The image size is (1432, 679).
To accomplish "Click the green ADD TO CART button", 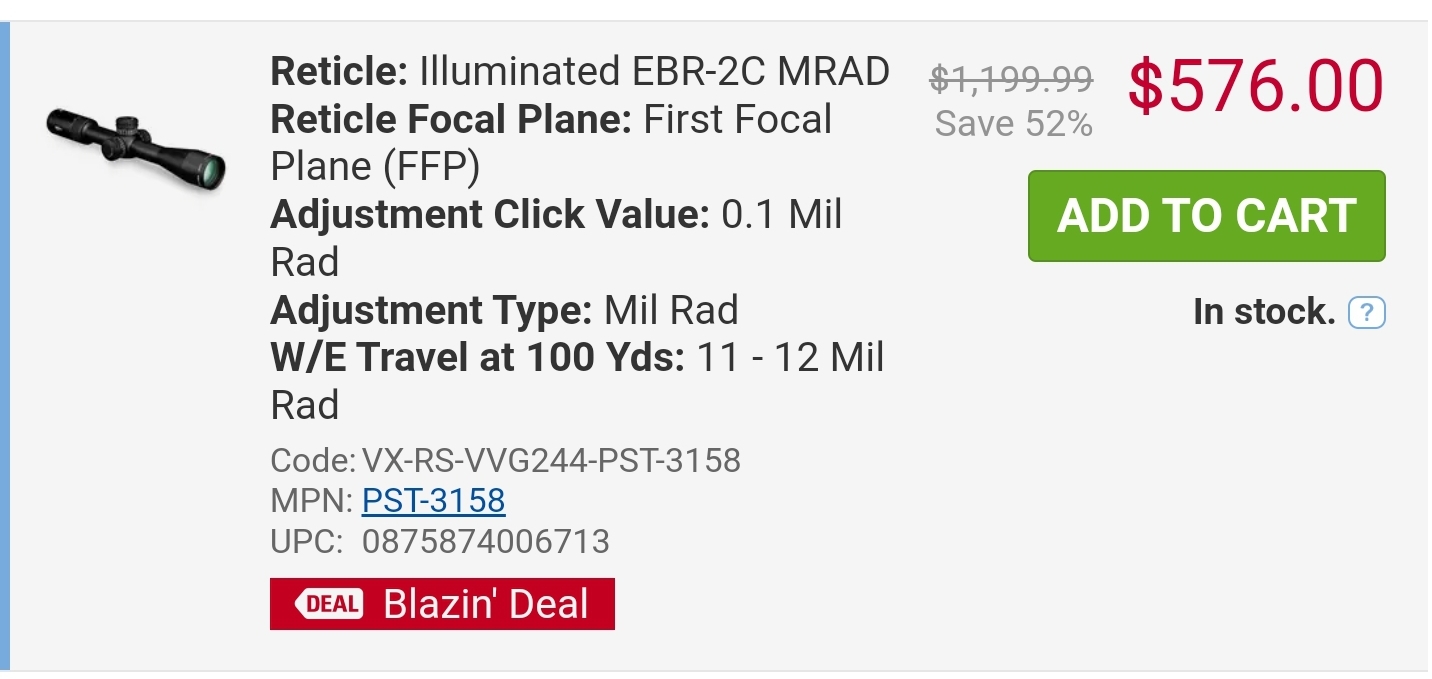I will (1206, 216).
